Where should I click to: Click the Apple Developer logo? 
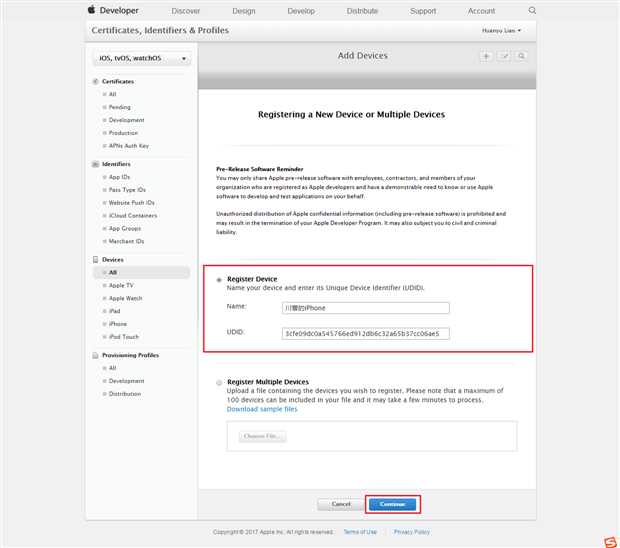point(113,10)
